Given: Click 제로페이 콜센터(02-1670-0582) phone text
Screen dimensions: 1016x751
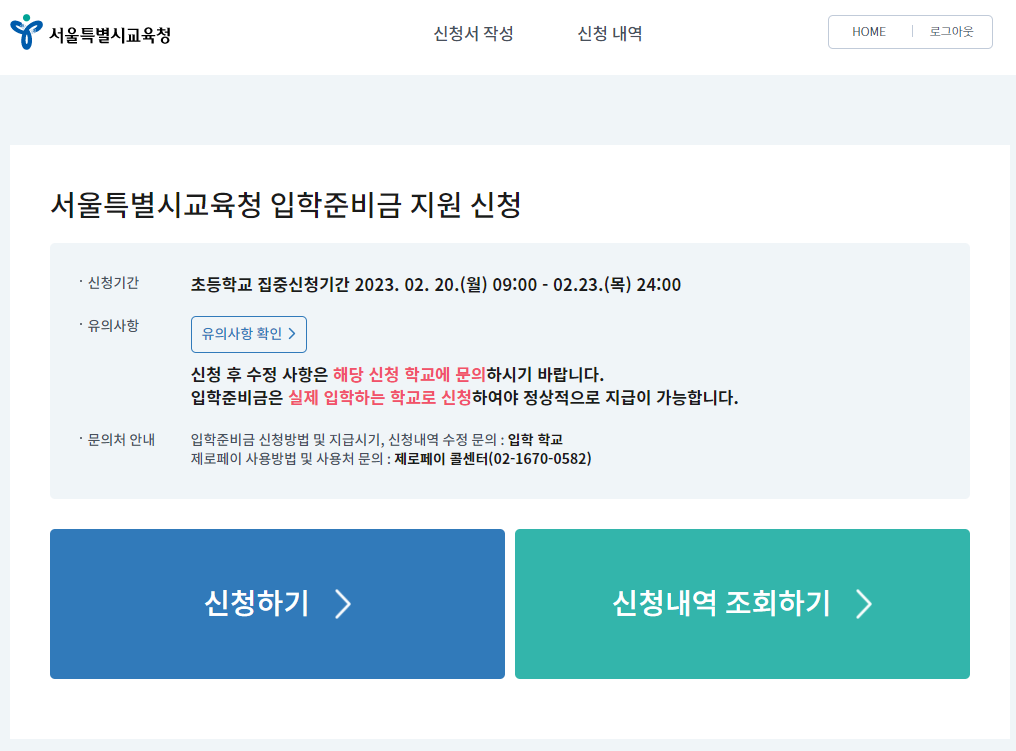Looking at the screenshot, I should pyautogui.click(x=492, y=459).
